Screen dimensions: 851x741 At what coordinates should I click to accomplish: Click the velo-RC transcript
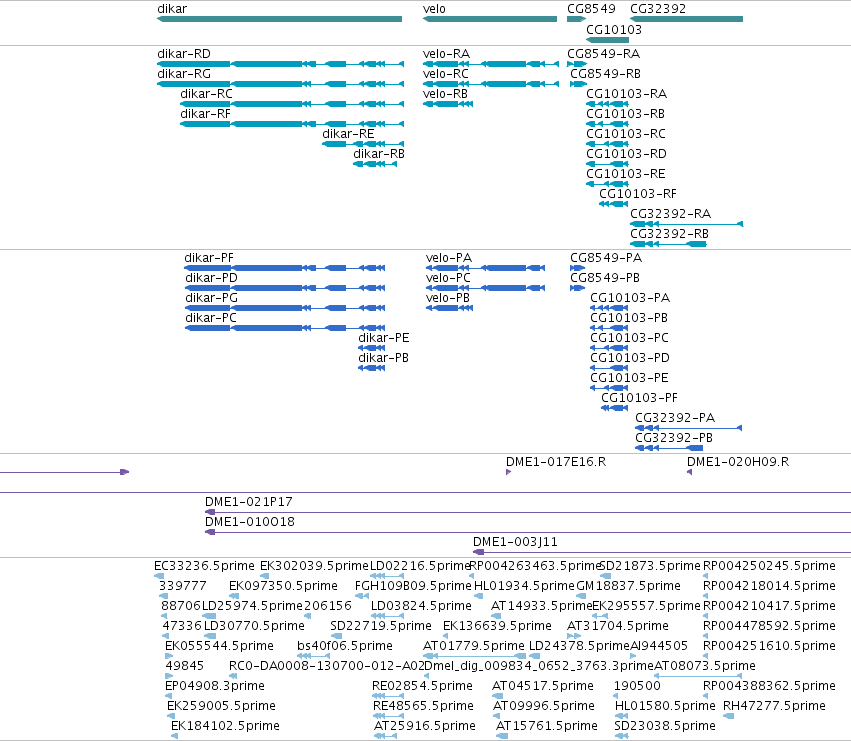click(x=491, y=84)
